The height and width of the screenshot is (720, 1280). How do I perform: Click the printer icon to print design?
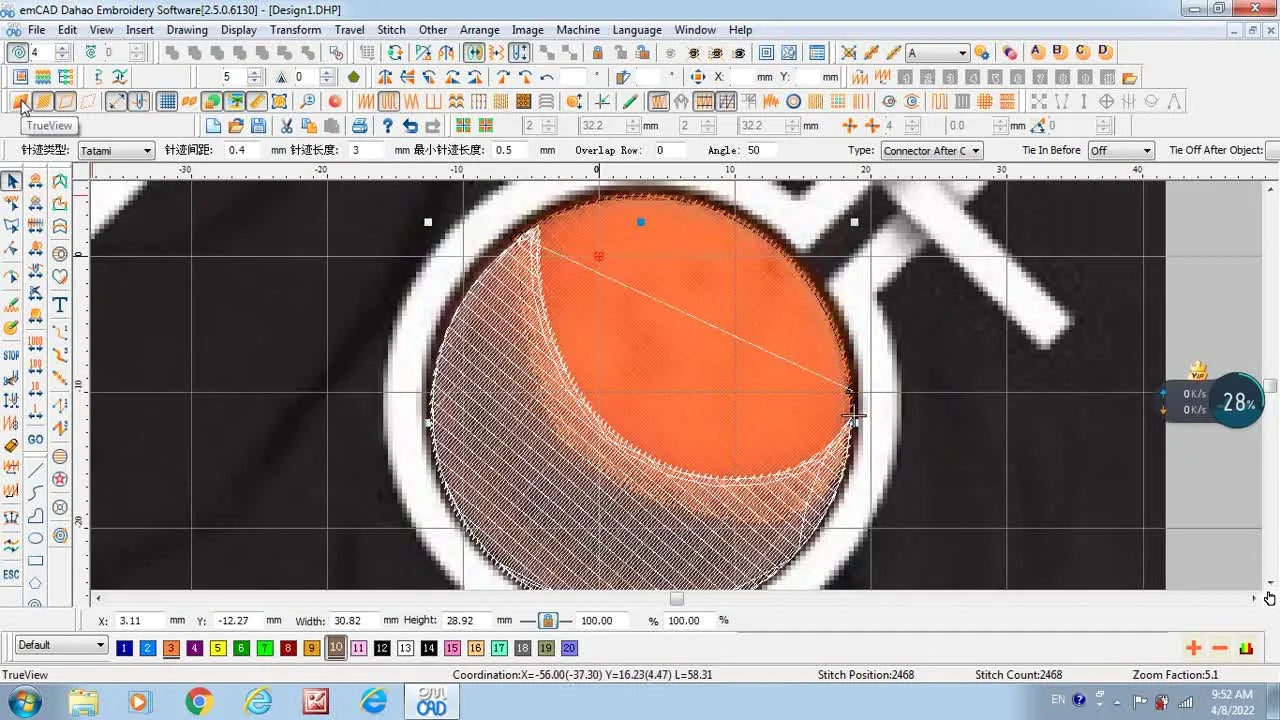tap(359, 124)
